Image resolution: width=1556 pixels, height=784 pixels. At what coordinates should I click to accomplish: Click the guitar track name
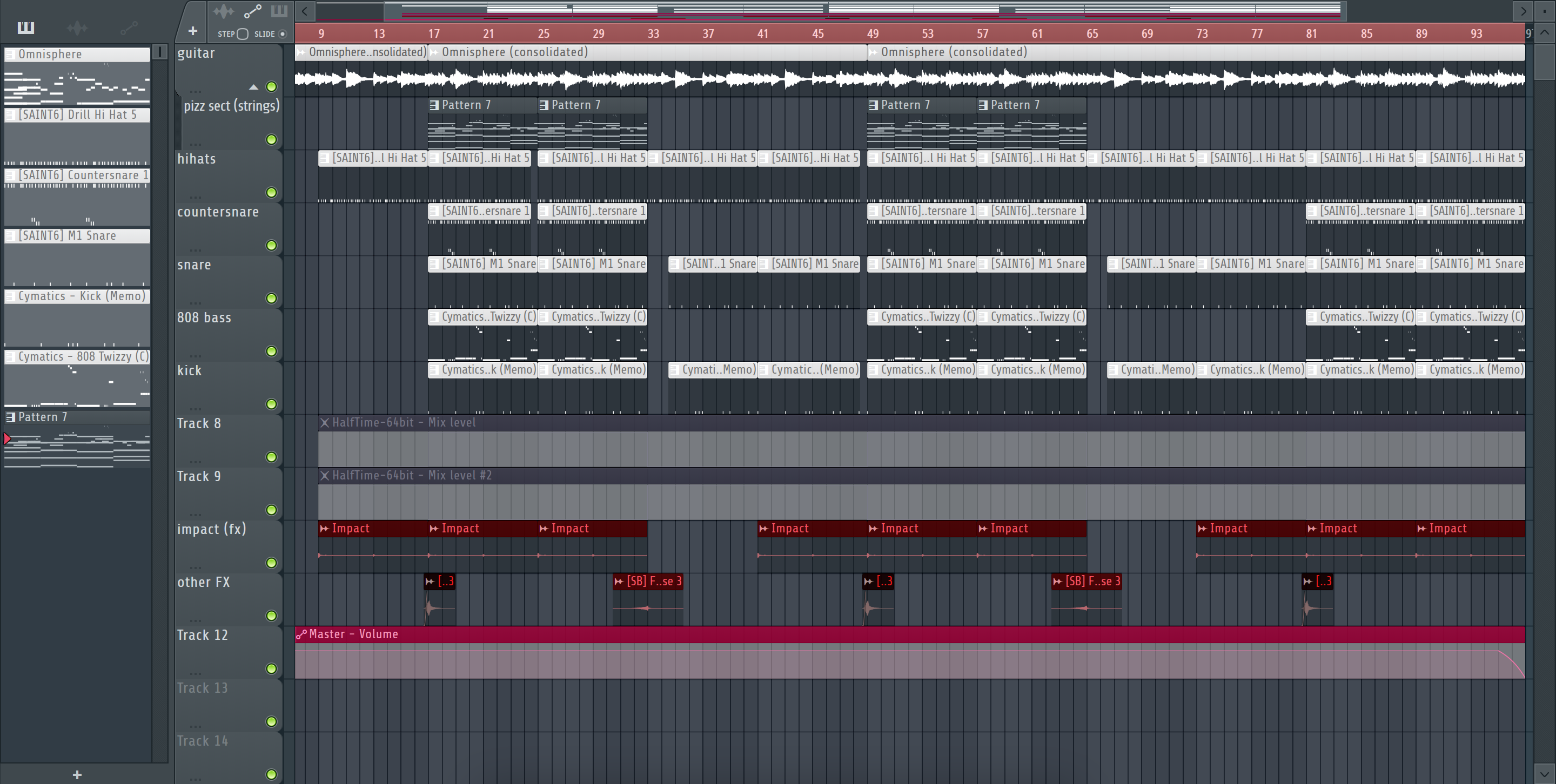click(x=196, y=53)
